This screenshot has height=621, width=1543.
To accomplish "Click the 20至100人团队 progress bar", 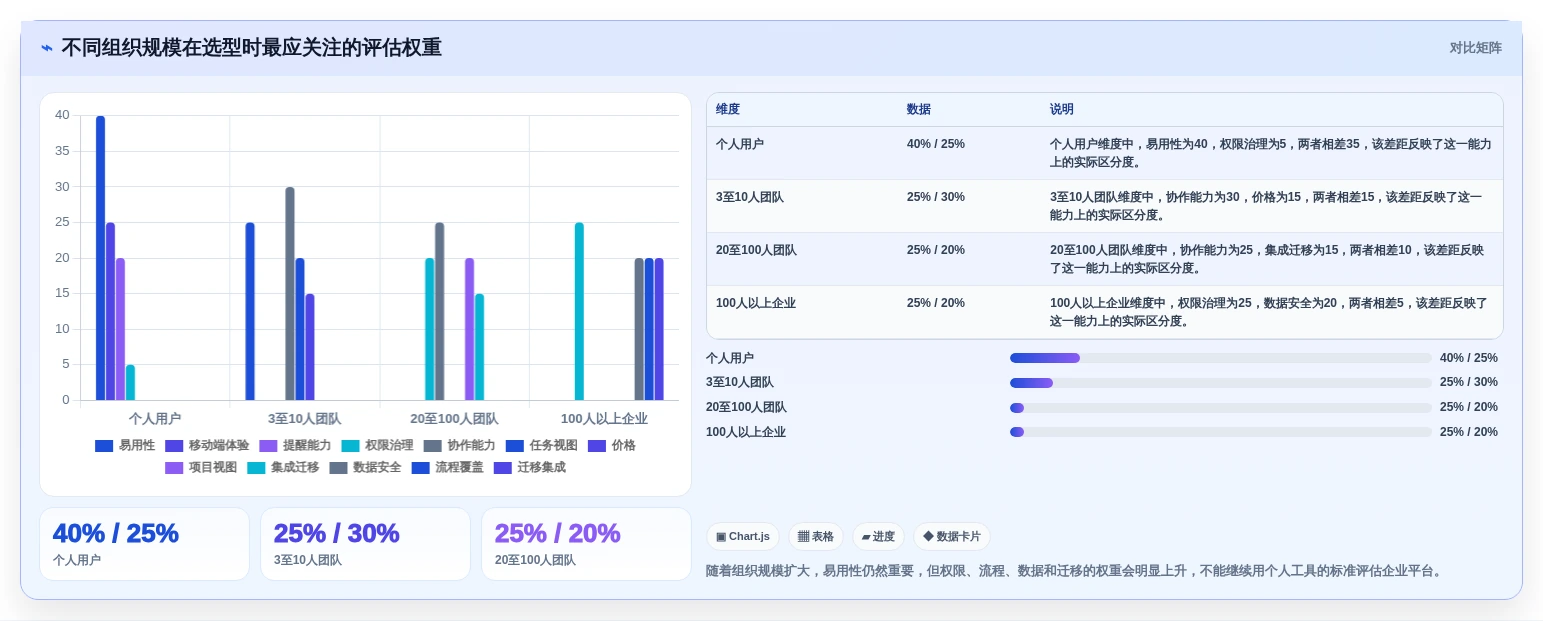I will coord(1221,408).
